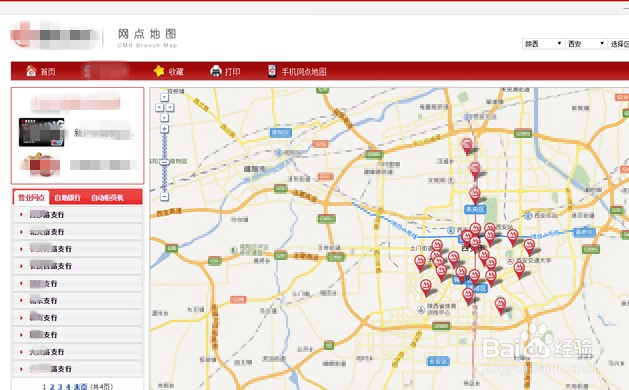Click the credit card promo thumbnail
Viewport: 629px width, 390px height.
coord(42,132)
